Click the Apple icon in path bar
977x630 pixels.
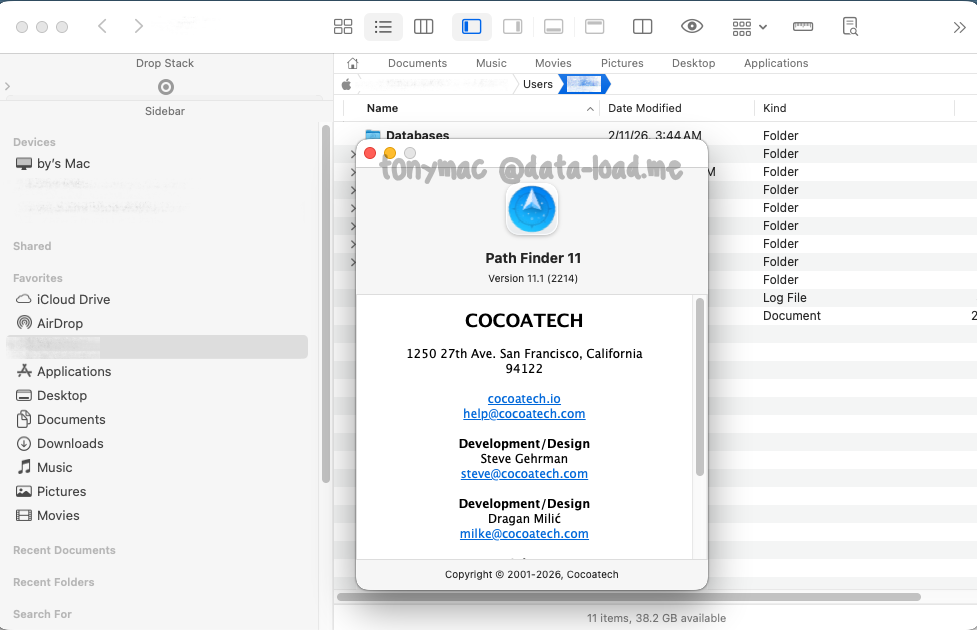tap(347, 84)
